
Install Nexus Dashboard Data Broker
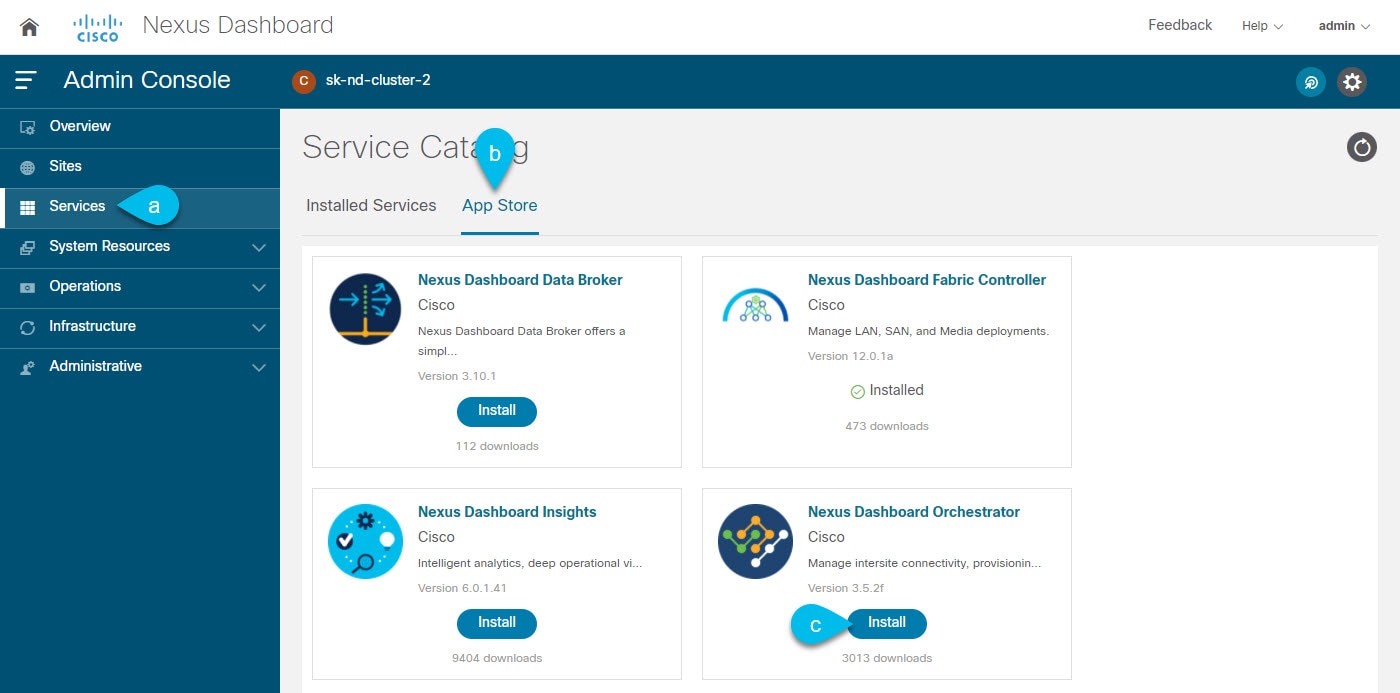(497, 411)
